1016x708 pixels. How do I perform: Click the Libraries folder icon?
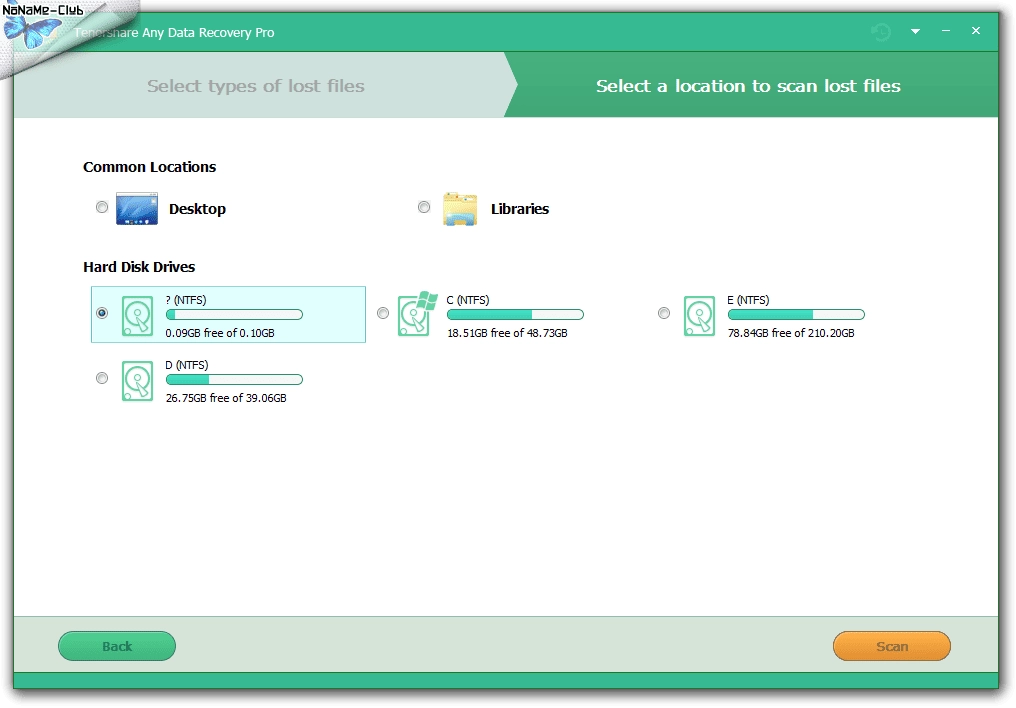pos(460,209)
